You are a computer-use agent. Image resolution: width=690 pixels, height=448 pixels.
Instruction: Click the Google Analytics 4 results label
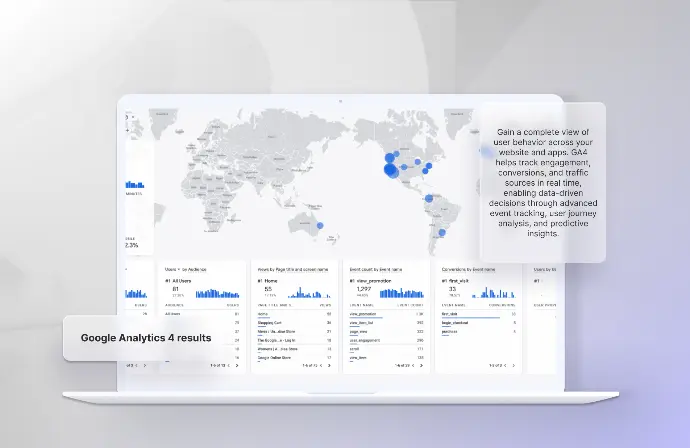[146, 338]
